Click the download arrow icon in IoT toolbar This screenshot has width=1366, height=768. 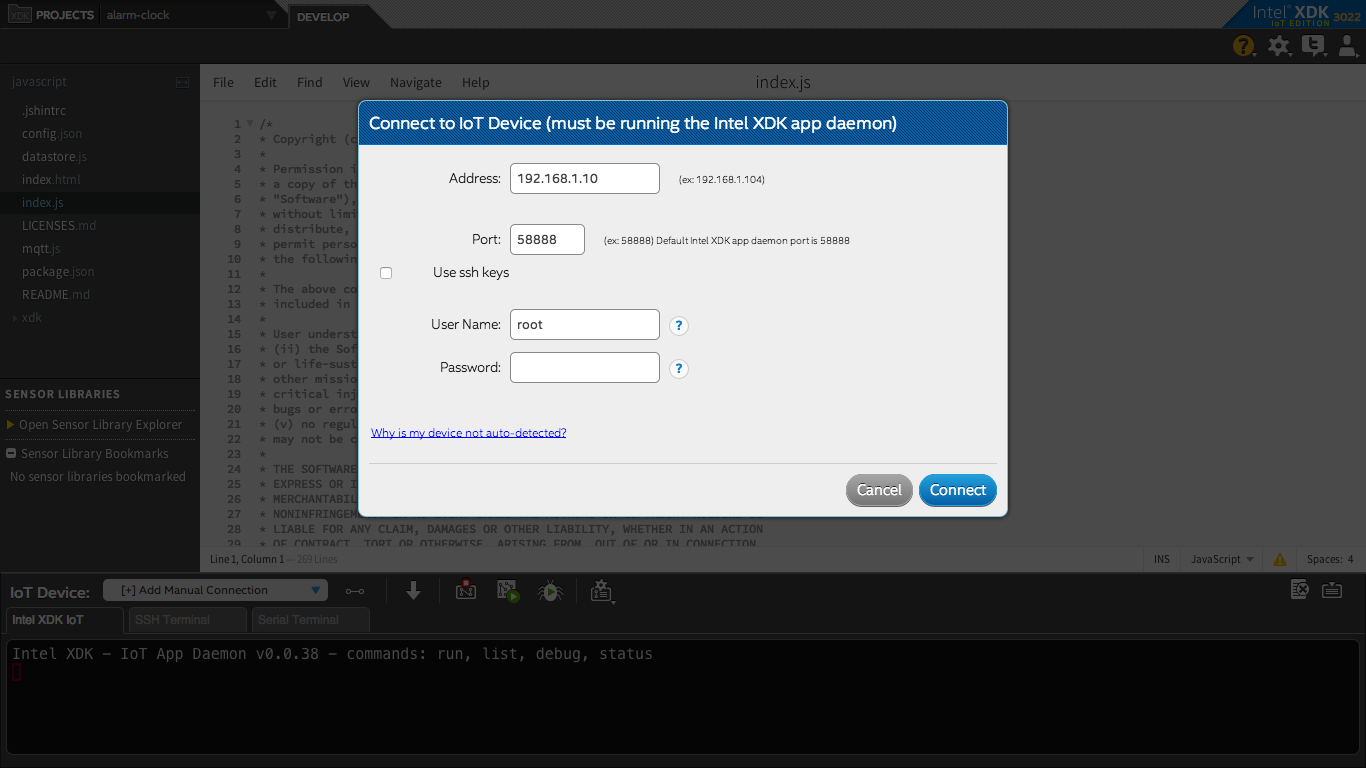click(413, 591)
